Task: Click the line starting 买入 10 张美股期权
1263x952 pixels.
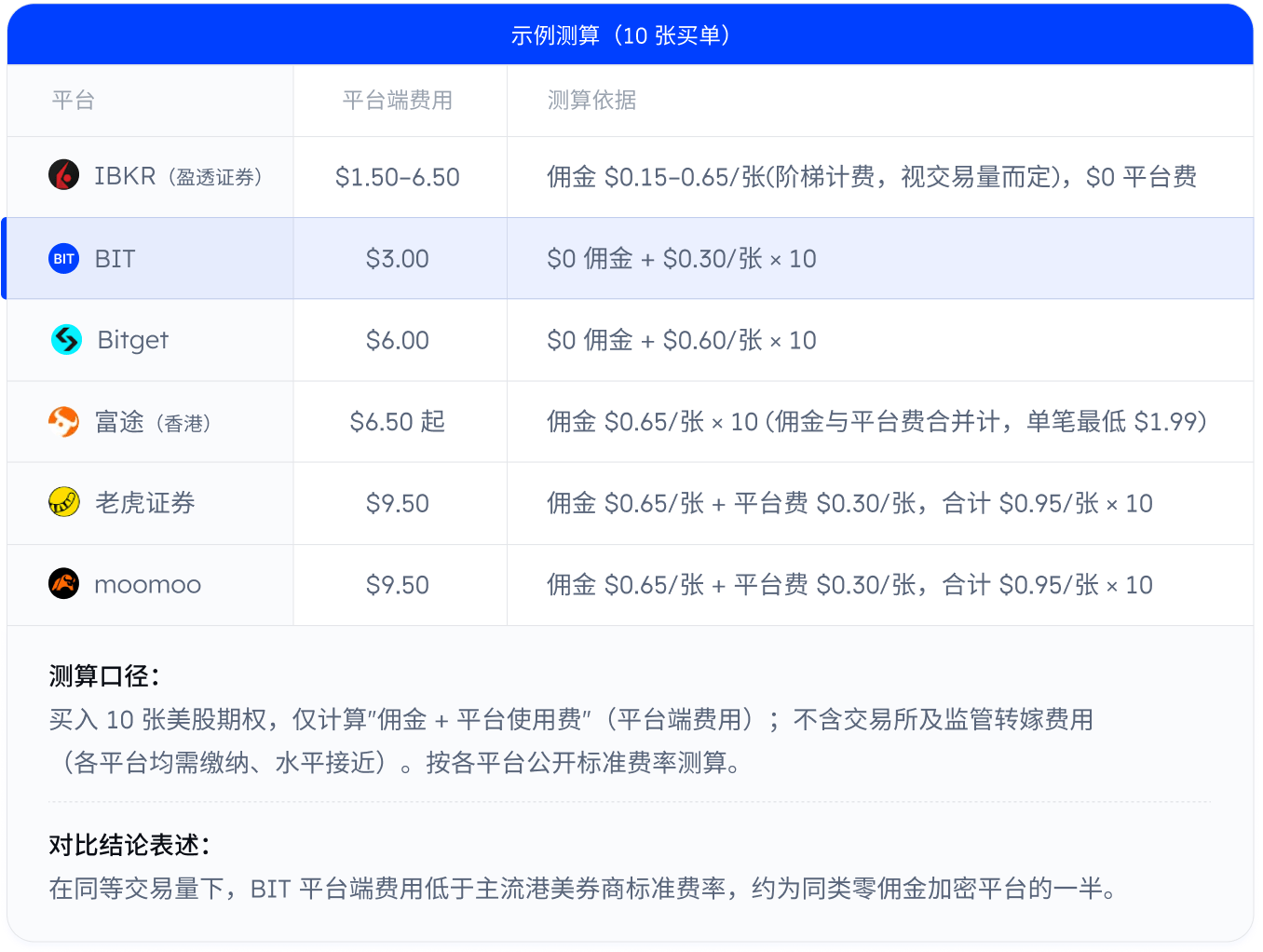Action: coord(571,720)
